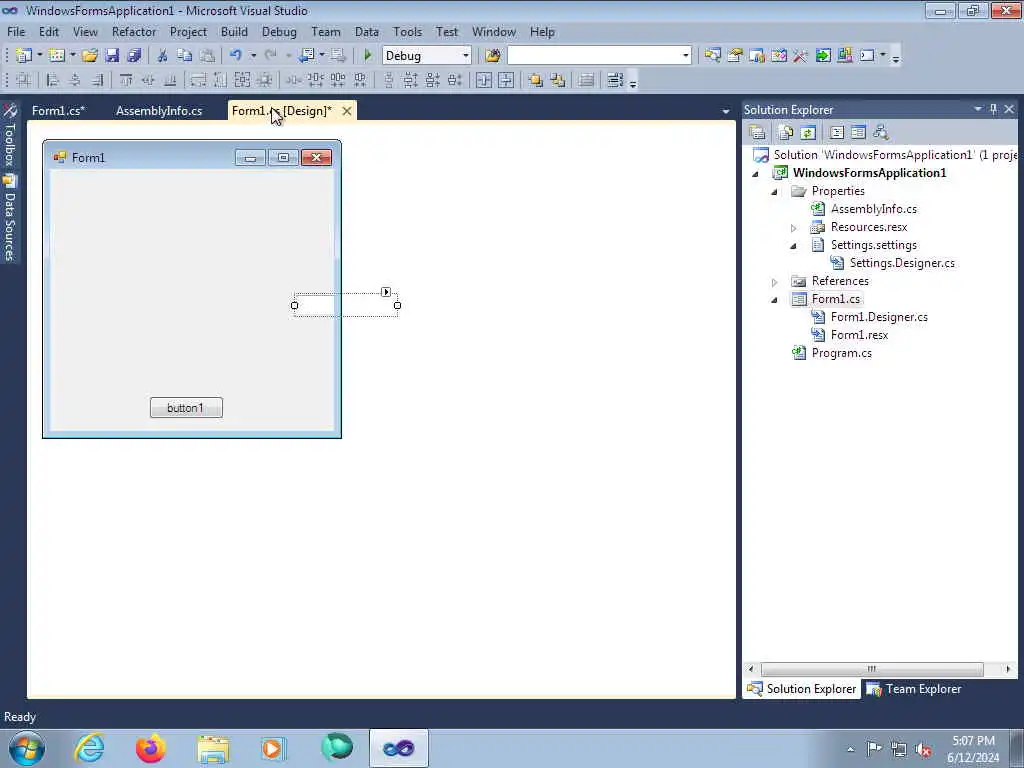1024x768 pixels.
Task: Click the Find text input field
Action: pos(594,56)
